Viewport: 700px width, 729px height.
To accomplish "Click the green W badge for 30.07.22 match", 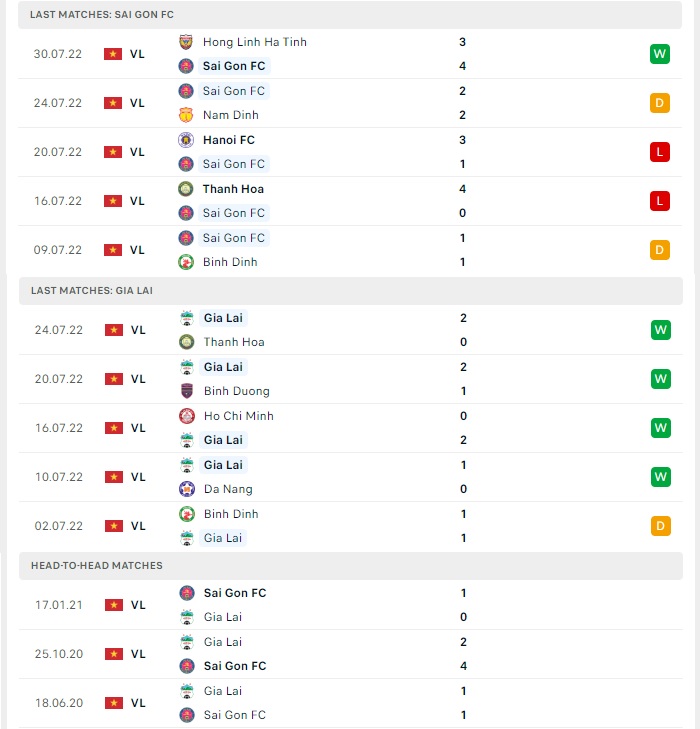I will click(x=660, y=54).
